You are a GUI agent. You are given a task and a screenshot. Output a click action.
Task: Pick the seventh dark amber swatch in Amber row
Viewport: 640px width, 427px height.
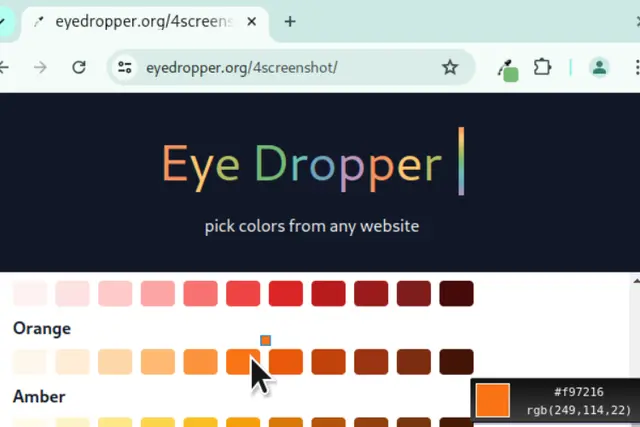pos(286,422)
